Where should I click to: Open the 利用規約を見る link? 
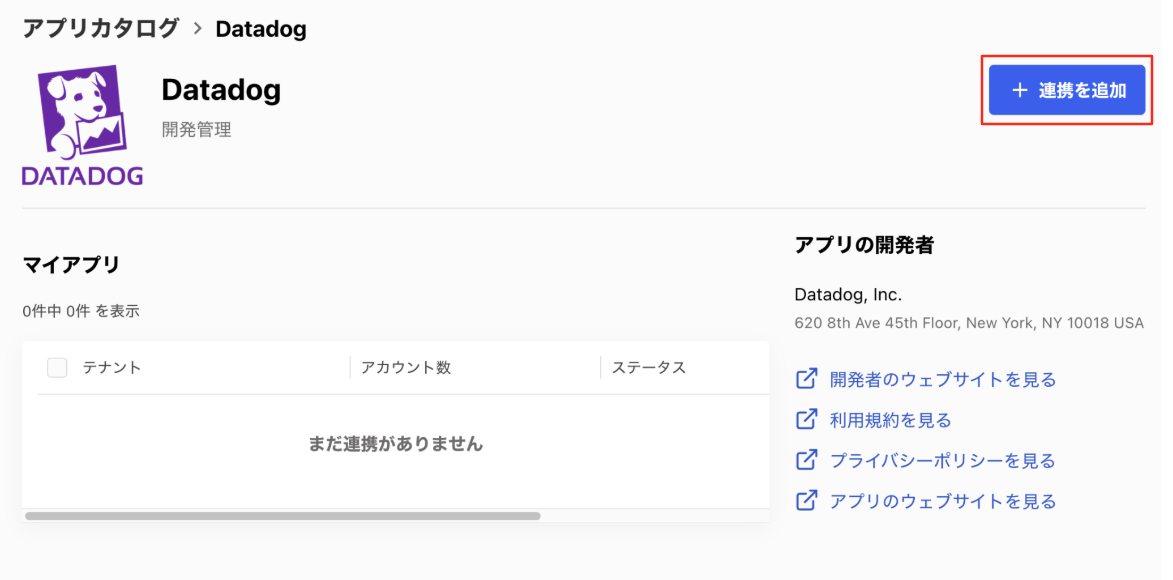point(890,420)
